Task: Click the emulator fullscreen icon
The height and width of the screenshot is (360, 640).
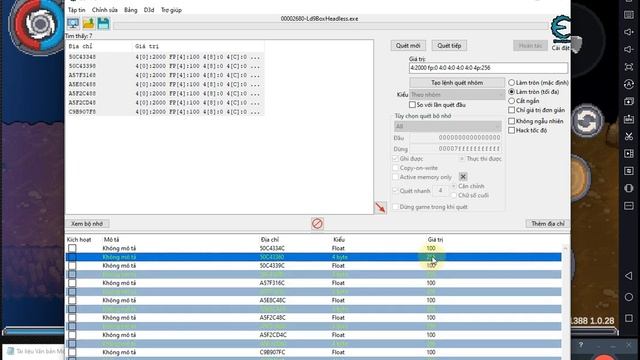Action: click(629, 67)
